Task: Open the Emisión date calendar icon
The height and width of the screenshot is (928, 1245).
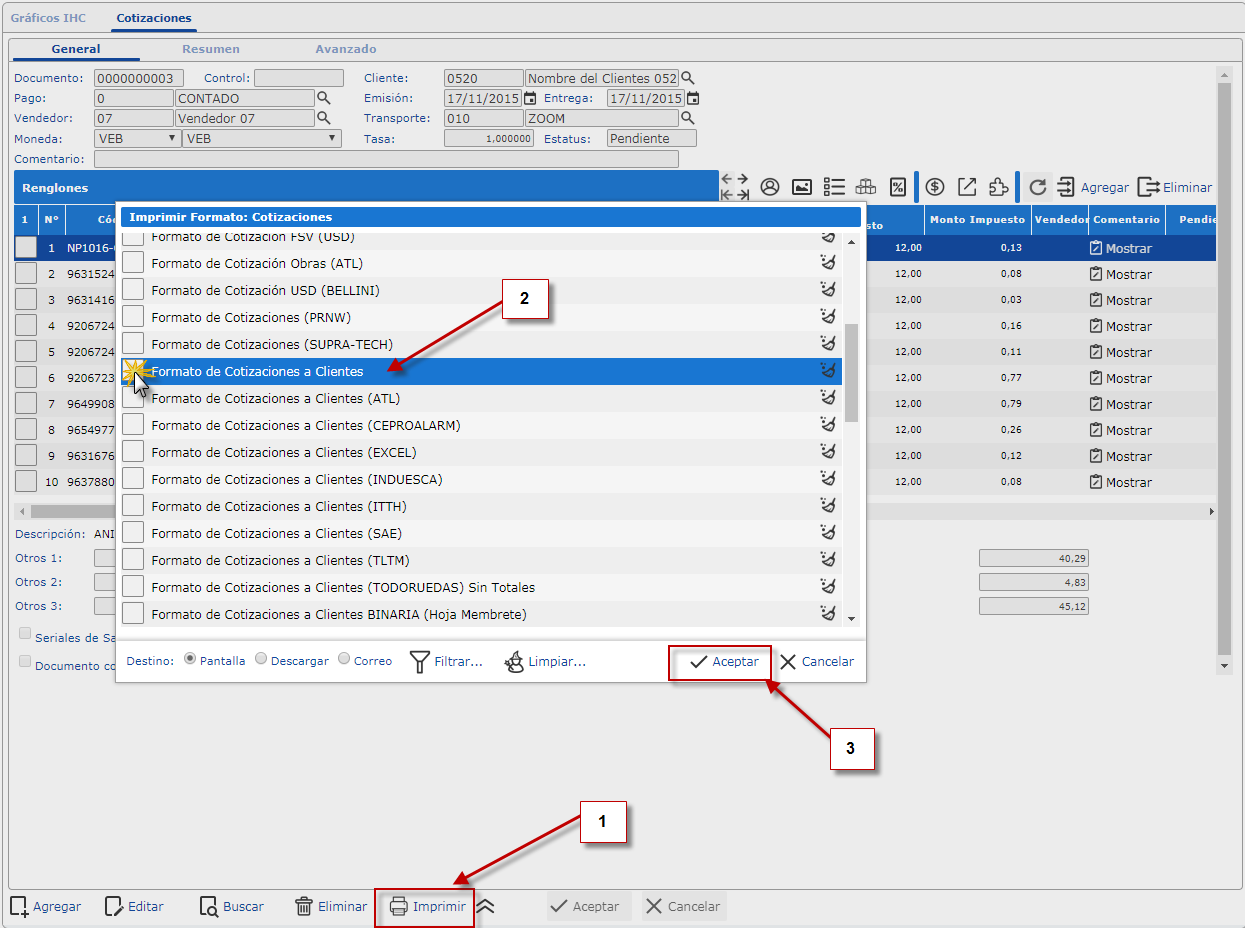Action: pos(531,98)
